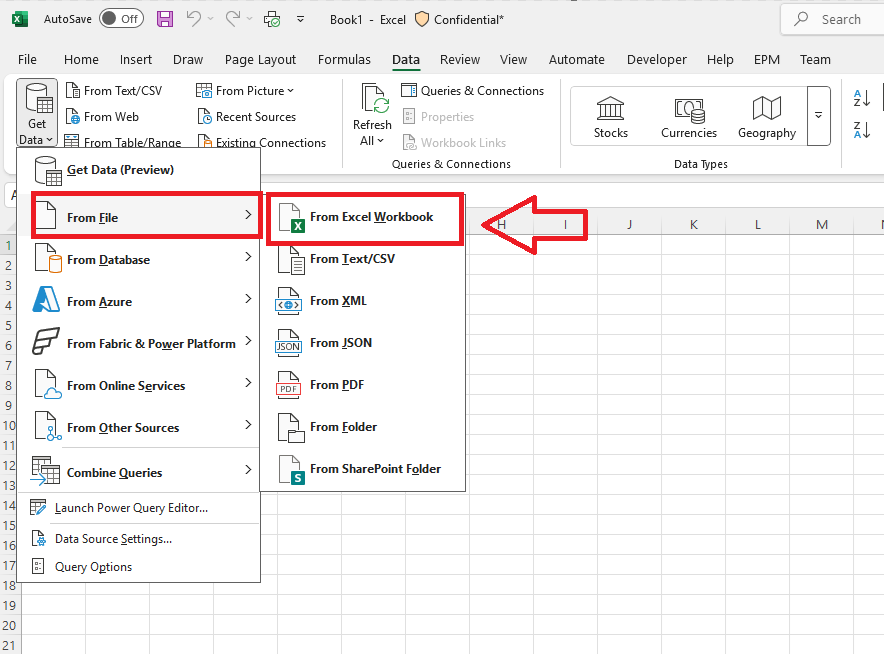Image resolution: width=884 pixels, height=654 pixels.
Task: Open the Page Layout tab
Action: click(x=260, y=59)
